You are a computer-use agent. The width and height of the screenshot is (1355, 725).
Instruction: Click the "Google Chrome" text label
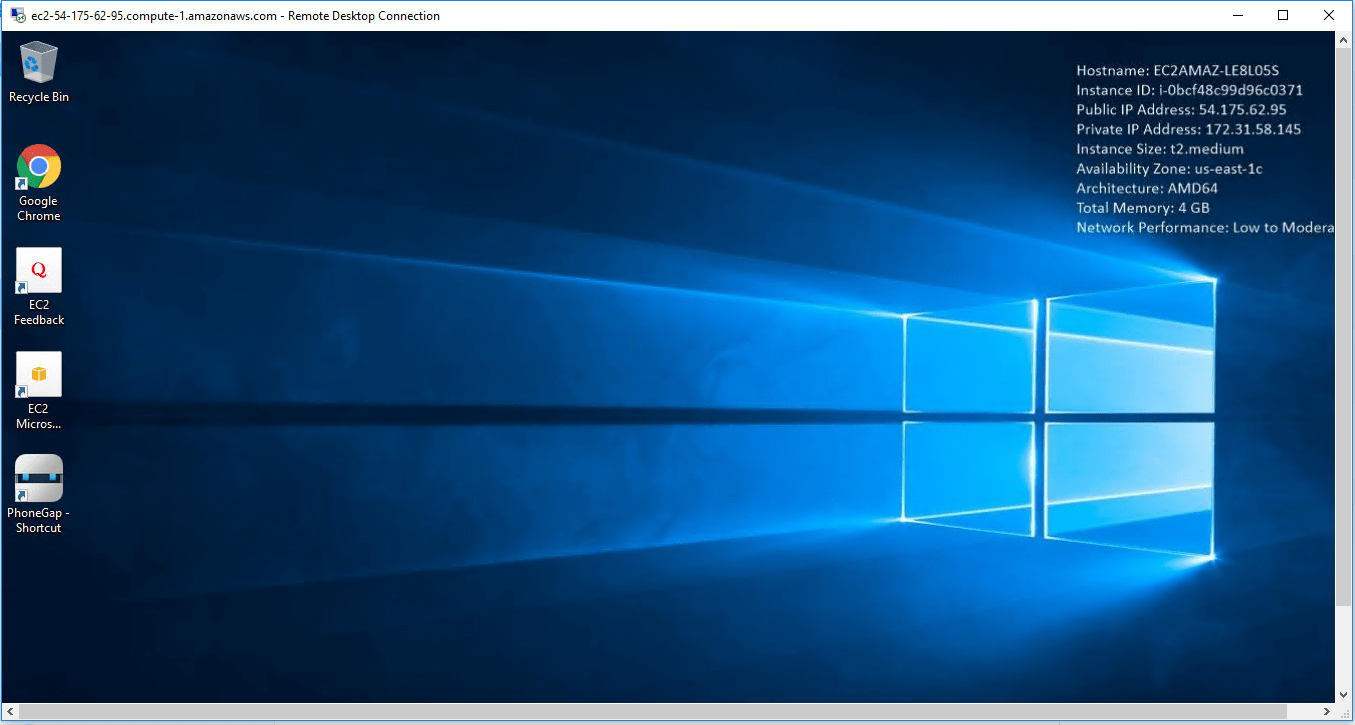point(38,208)
